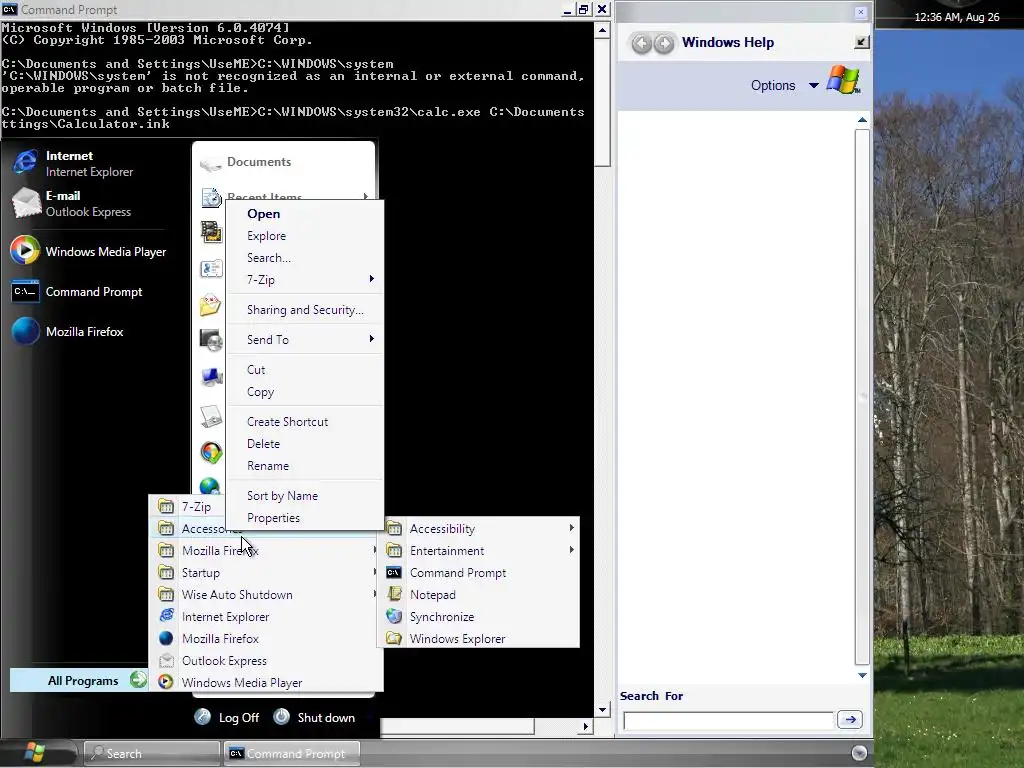This screenshot has width=1024, height=768.
Task: Click the system tray round icon
Action: [x=859, y=753]
